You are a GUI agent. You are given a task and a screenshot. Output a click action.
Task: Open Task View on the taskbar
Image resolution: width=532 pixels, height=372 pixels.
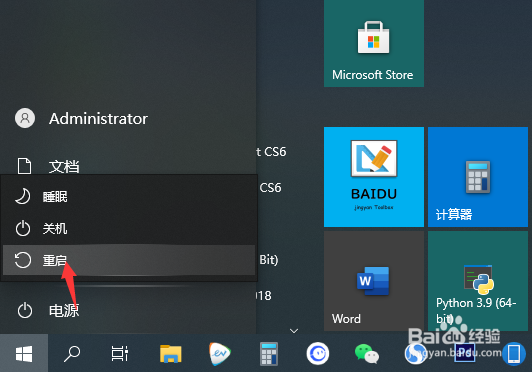[120, 353]
